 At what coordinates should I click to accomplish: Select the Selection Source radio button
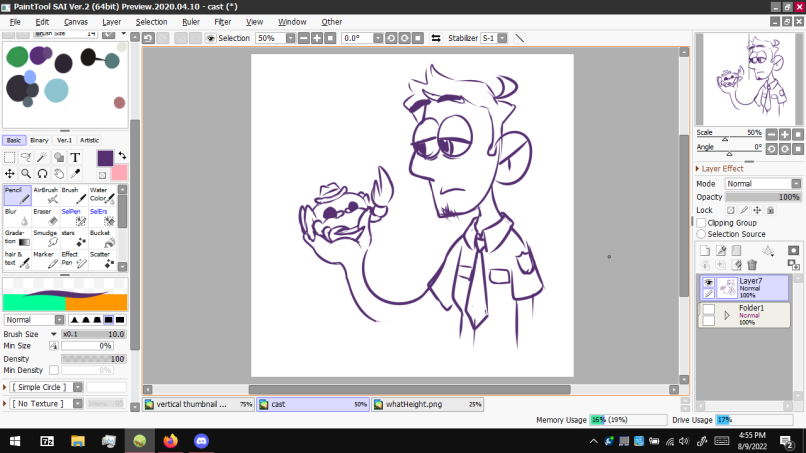click(x=702, y=234)
